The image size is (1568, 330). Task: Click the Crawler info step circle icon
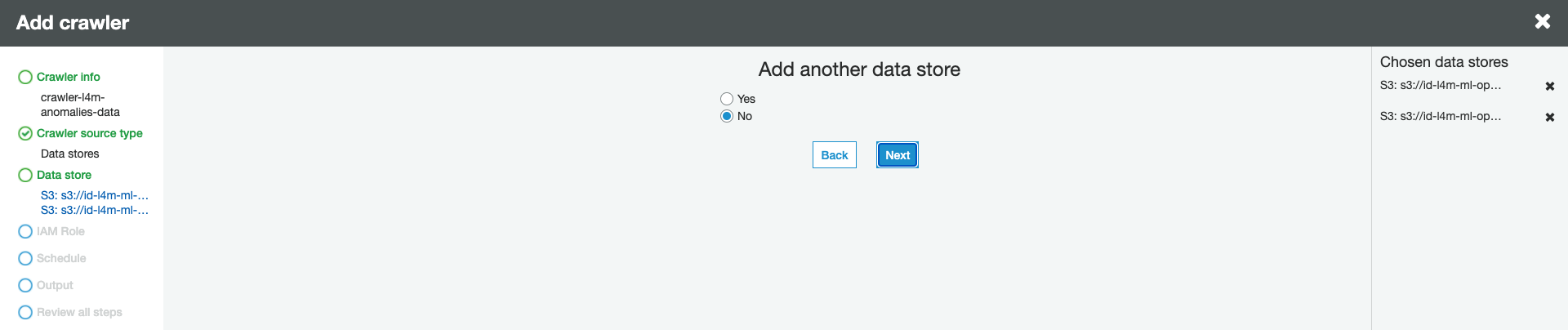[x=25, y=77]
